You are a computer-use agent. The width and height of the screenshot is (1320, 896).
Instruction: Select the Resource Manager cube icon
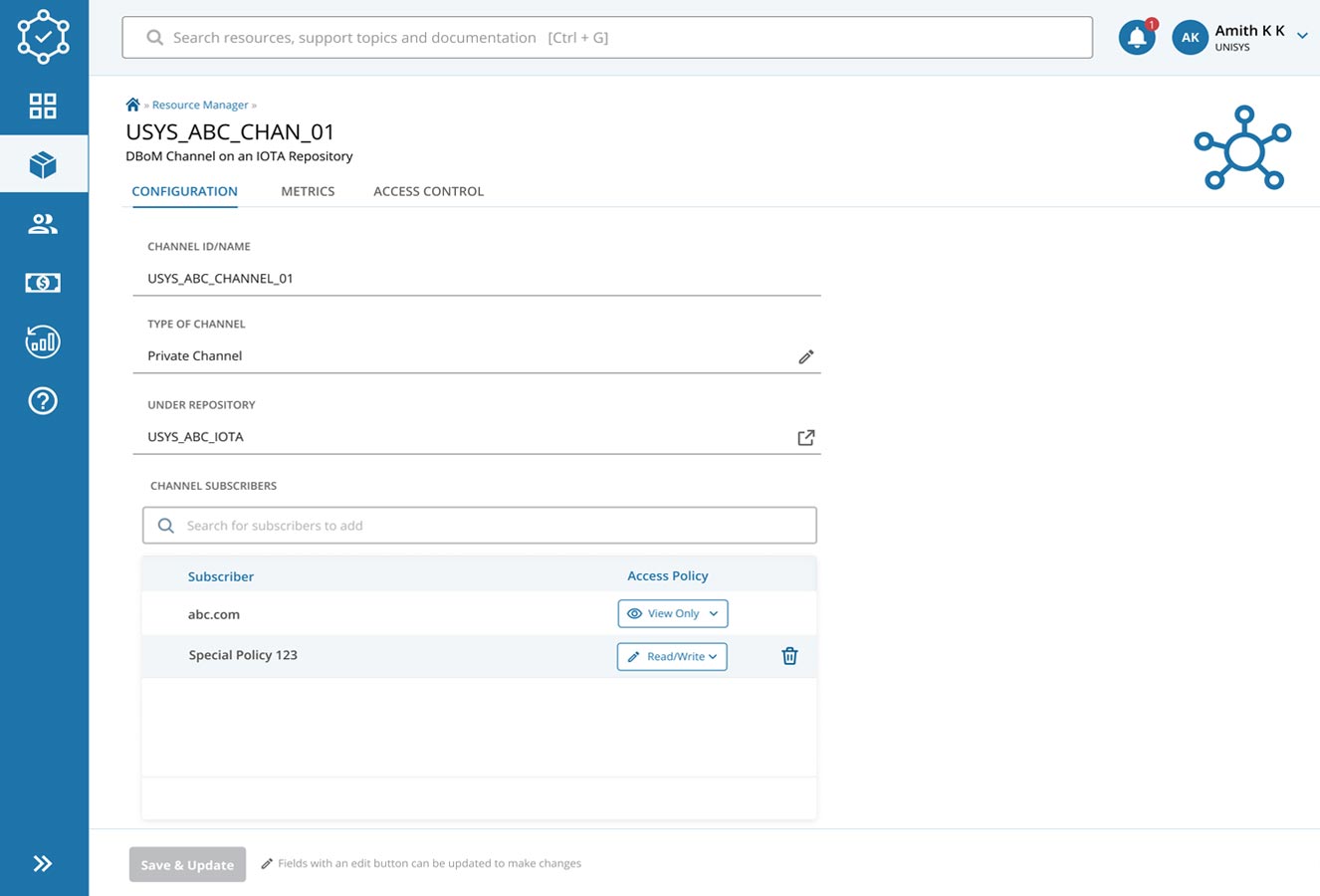coord(43,164)
